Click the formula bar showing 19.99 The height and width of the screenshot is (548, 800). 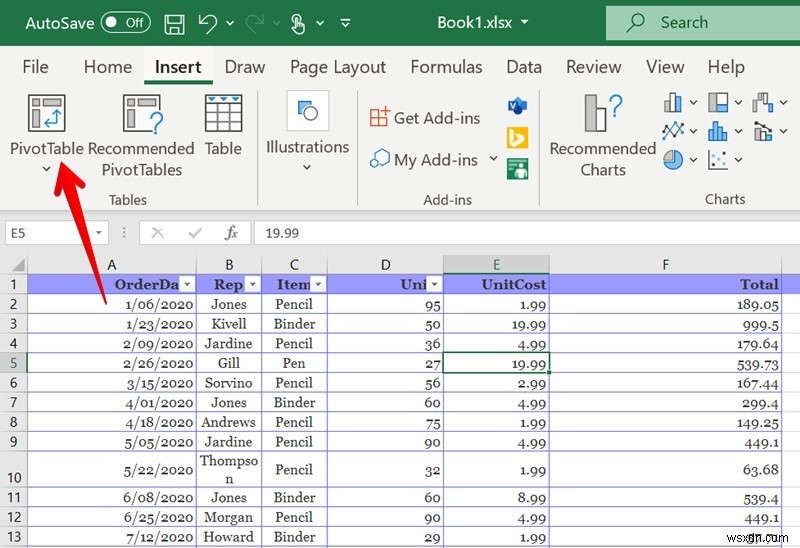click(527, 233)
